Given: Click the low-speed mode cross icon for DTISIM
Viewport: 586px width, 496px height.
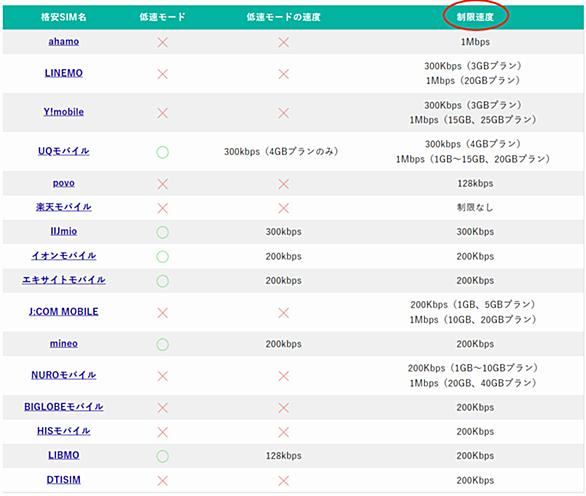Looking at the screenshot, I should [162, 481].
